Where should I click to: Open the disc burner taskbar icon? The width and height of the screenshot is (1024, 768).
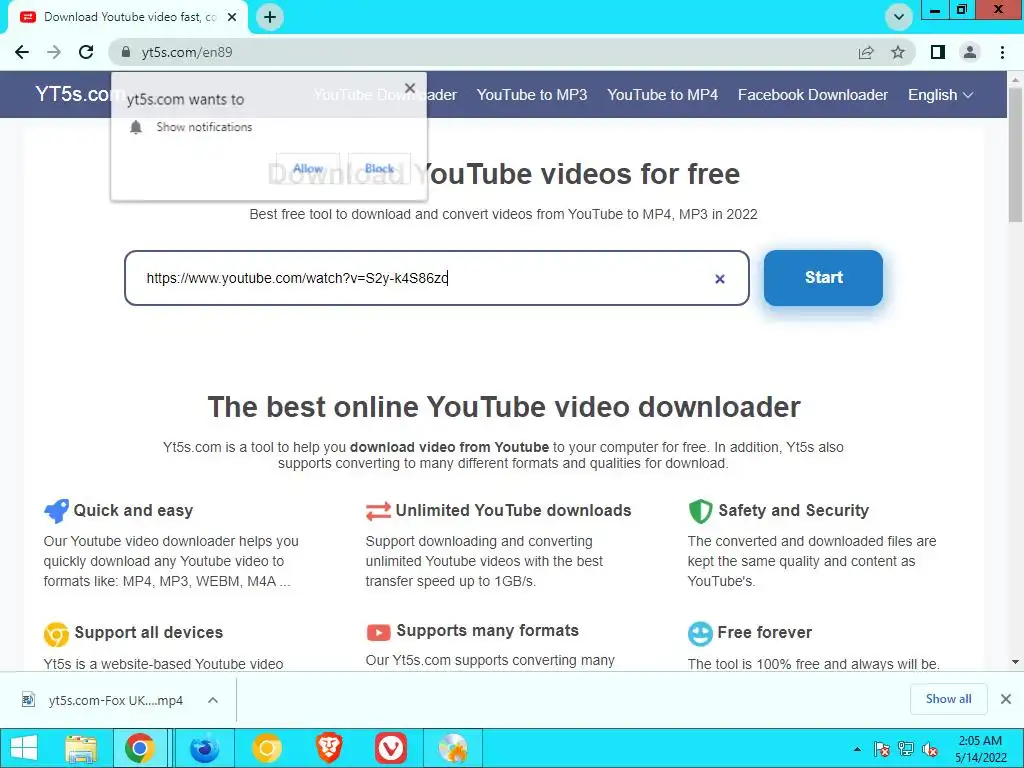click(x=453, y=748)
